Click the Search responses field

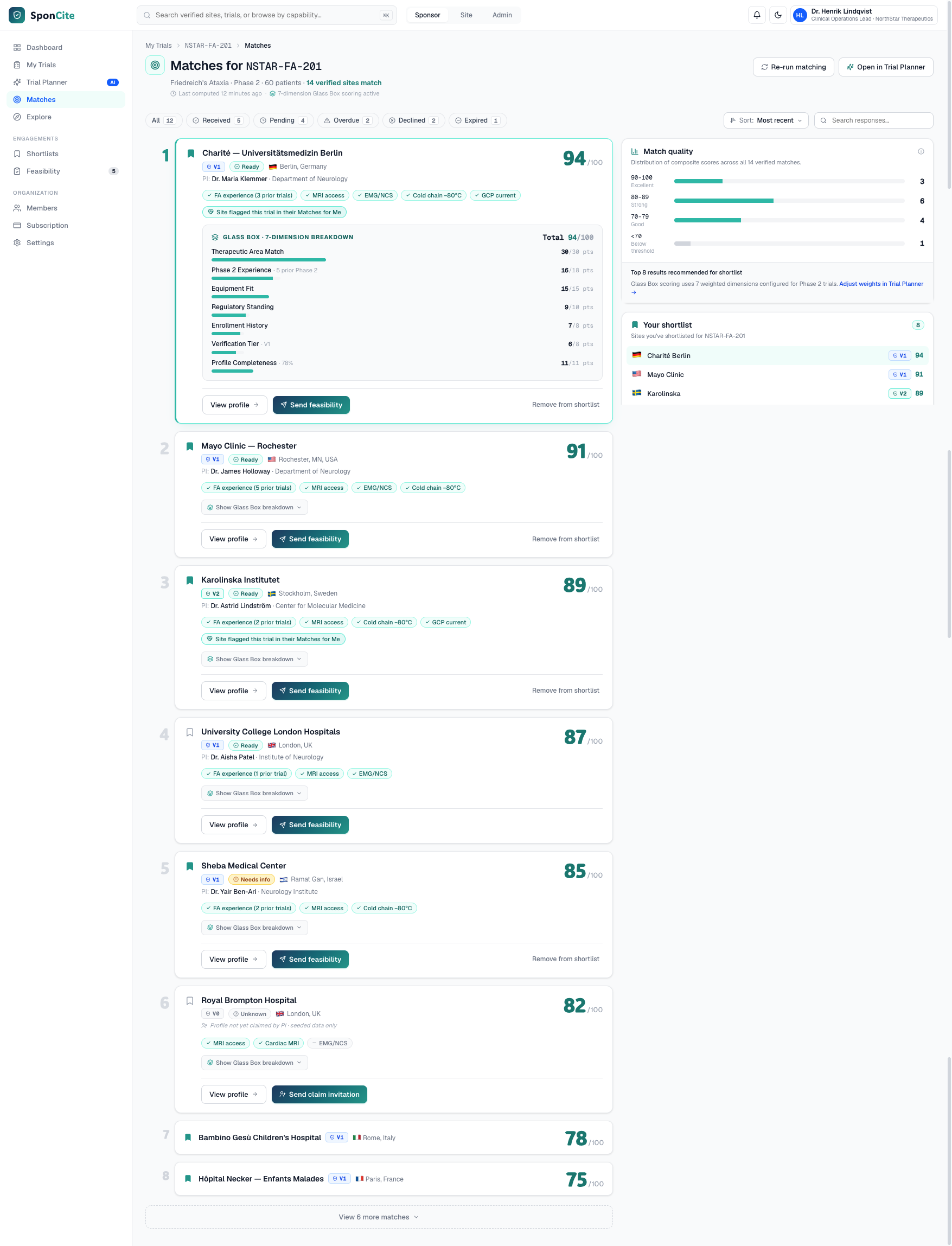pyautogui.click(x=873, y=120)
